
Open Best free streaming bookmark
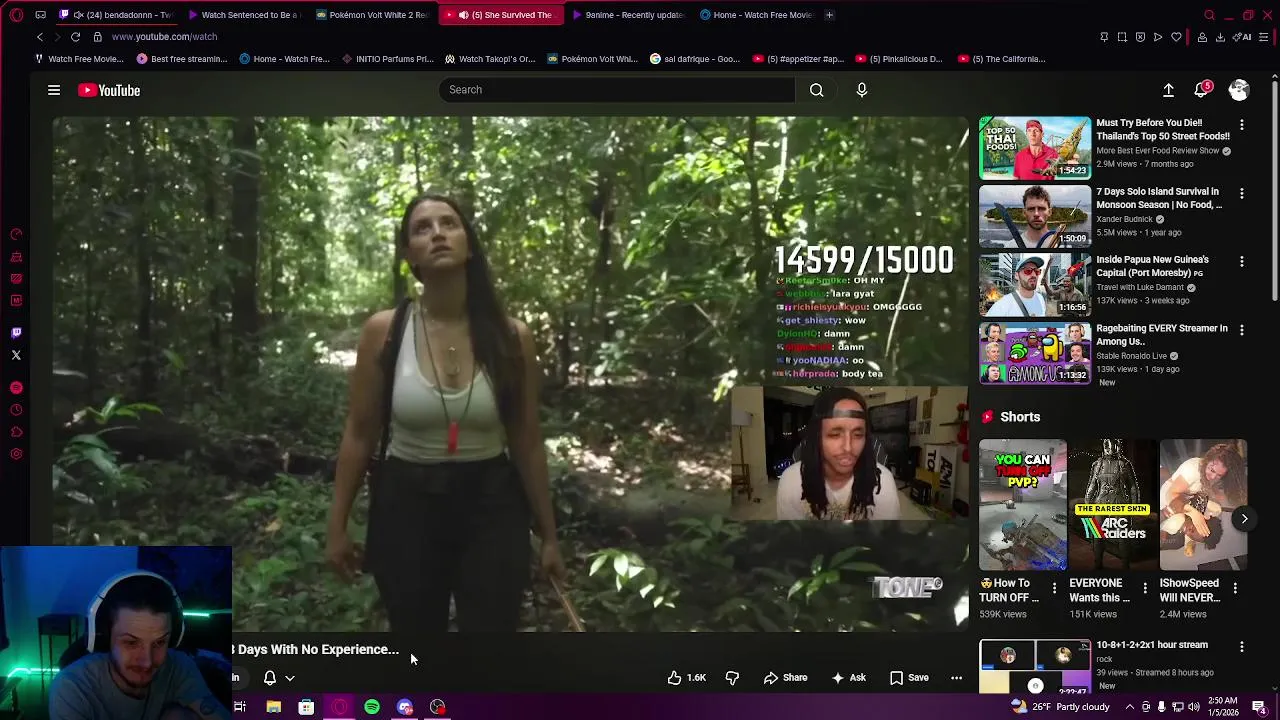182,59
